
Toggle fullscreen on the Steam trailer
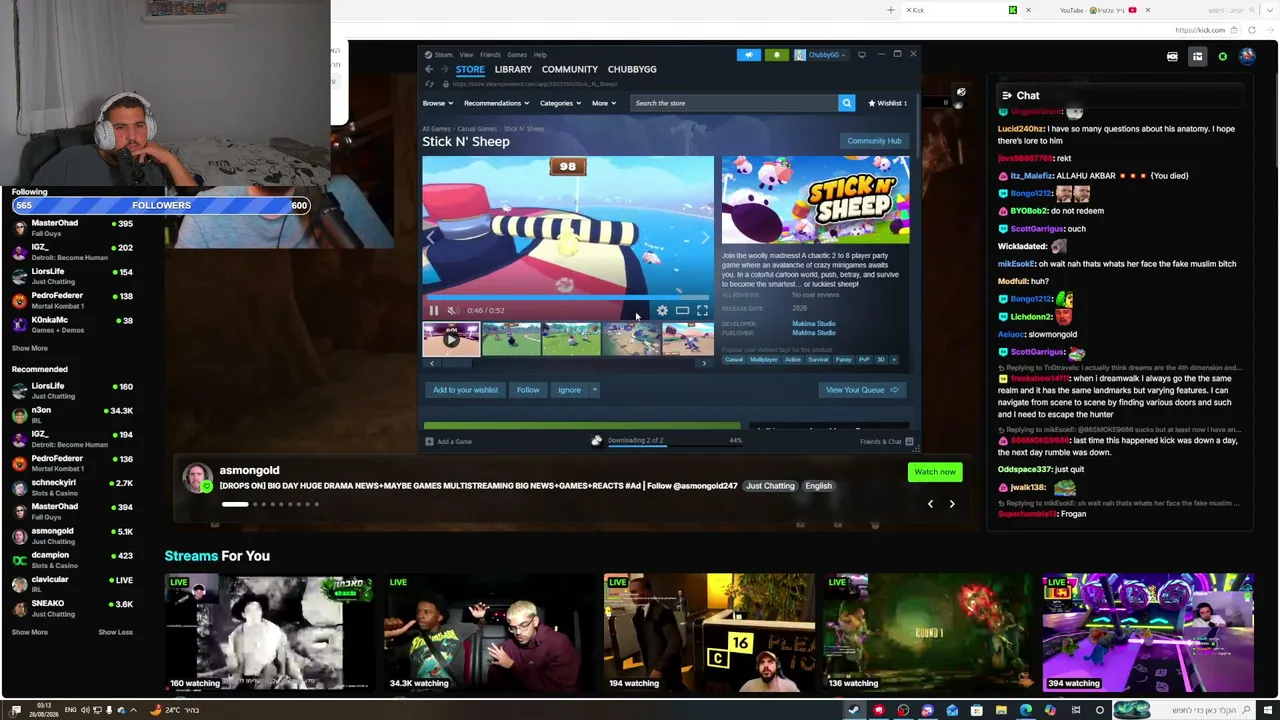coord(702,310)
